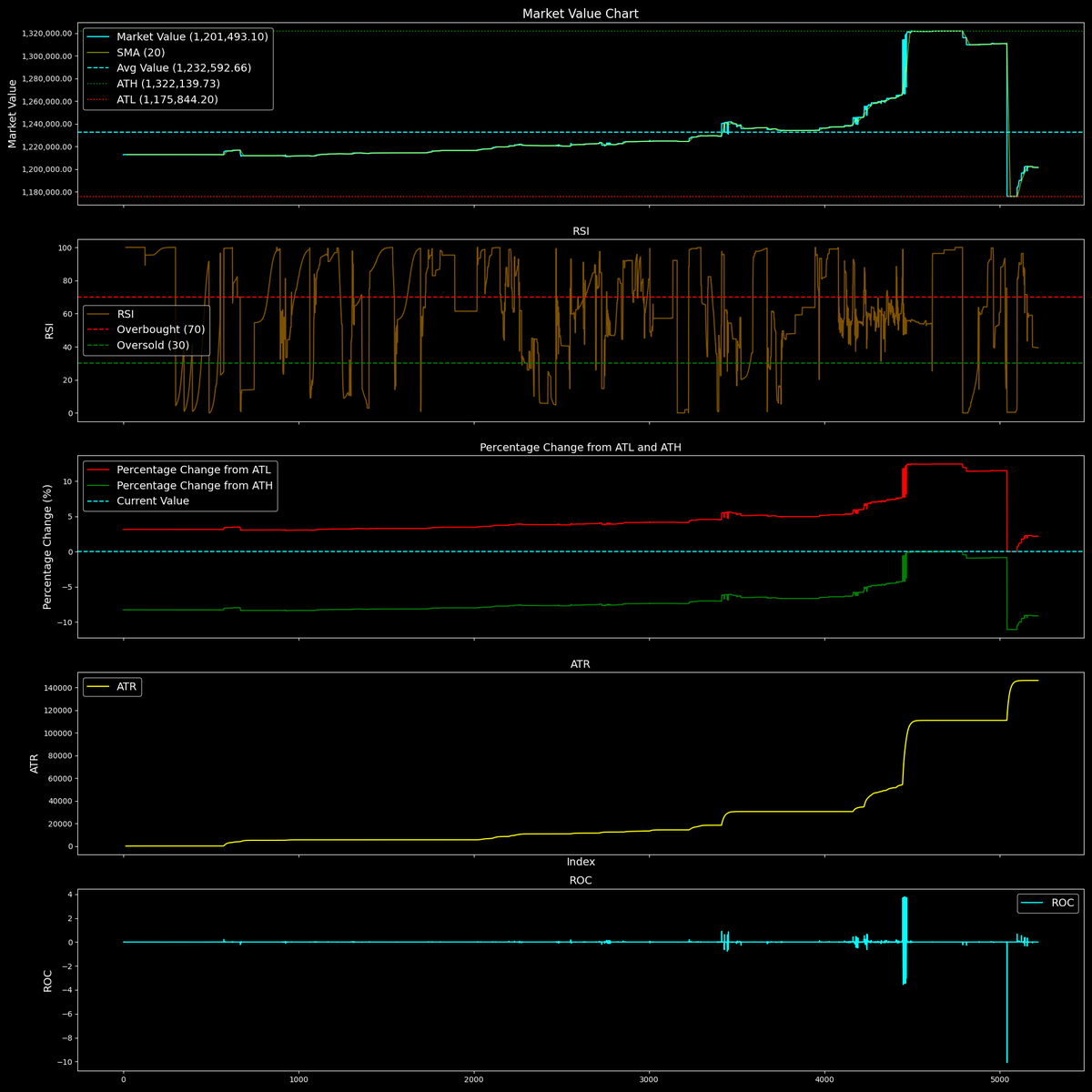Click the 100 tick on the RSI axis

[65, 248]
